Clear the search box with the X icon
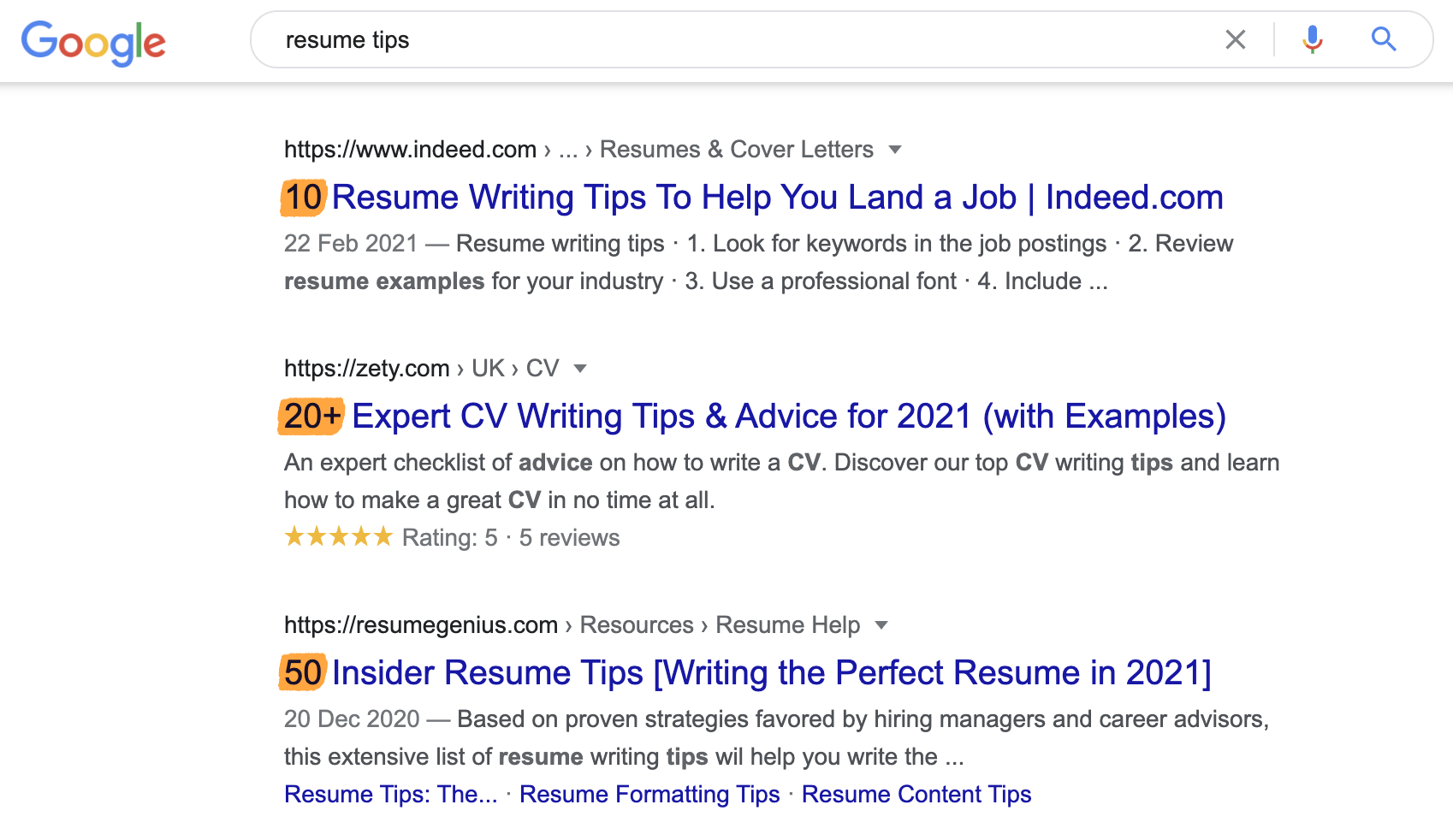1453x840 pixels. (1235, 39)
